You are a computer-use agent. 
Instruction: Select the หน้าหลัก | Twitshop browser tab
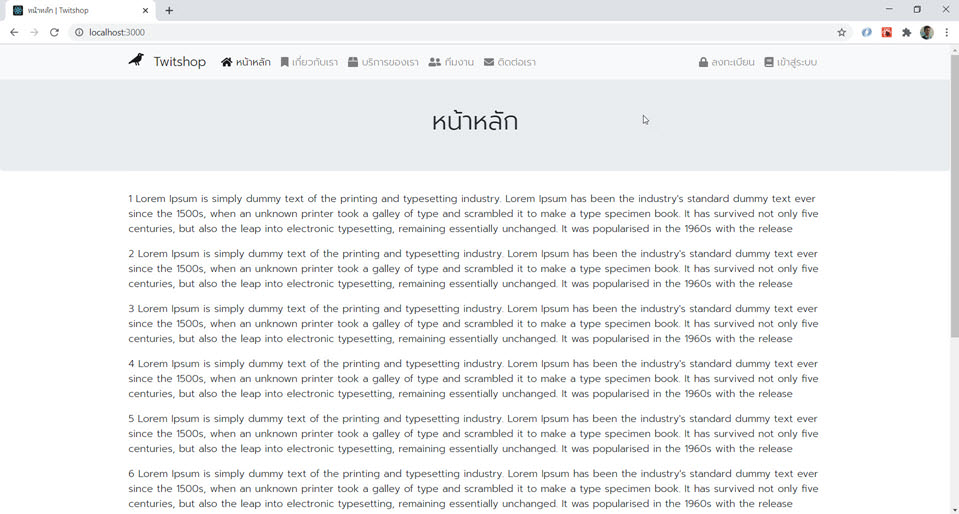(80, 10)
